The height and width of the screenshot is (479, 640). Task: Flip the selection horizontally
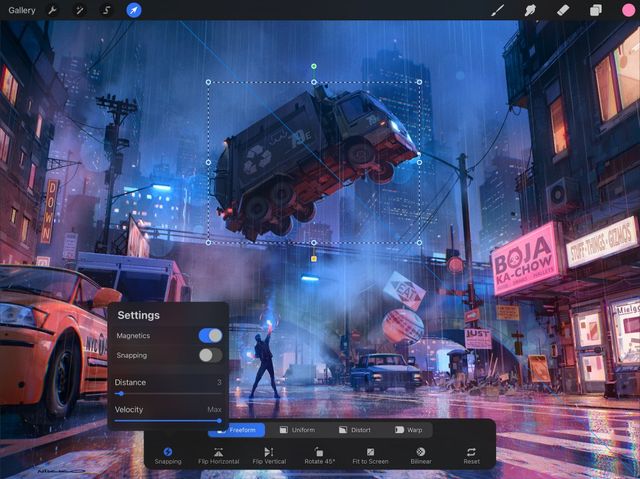(x=218, y=456)
